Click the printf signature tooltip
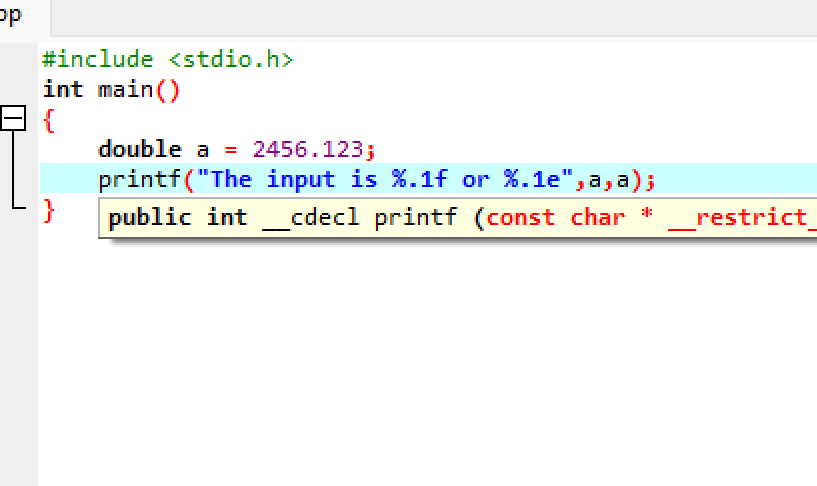This screenshot has height=486, width=817. [457, 218]
